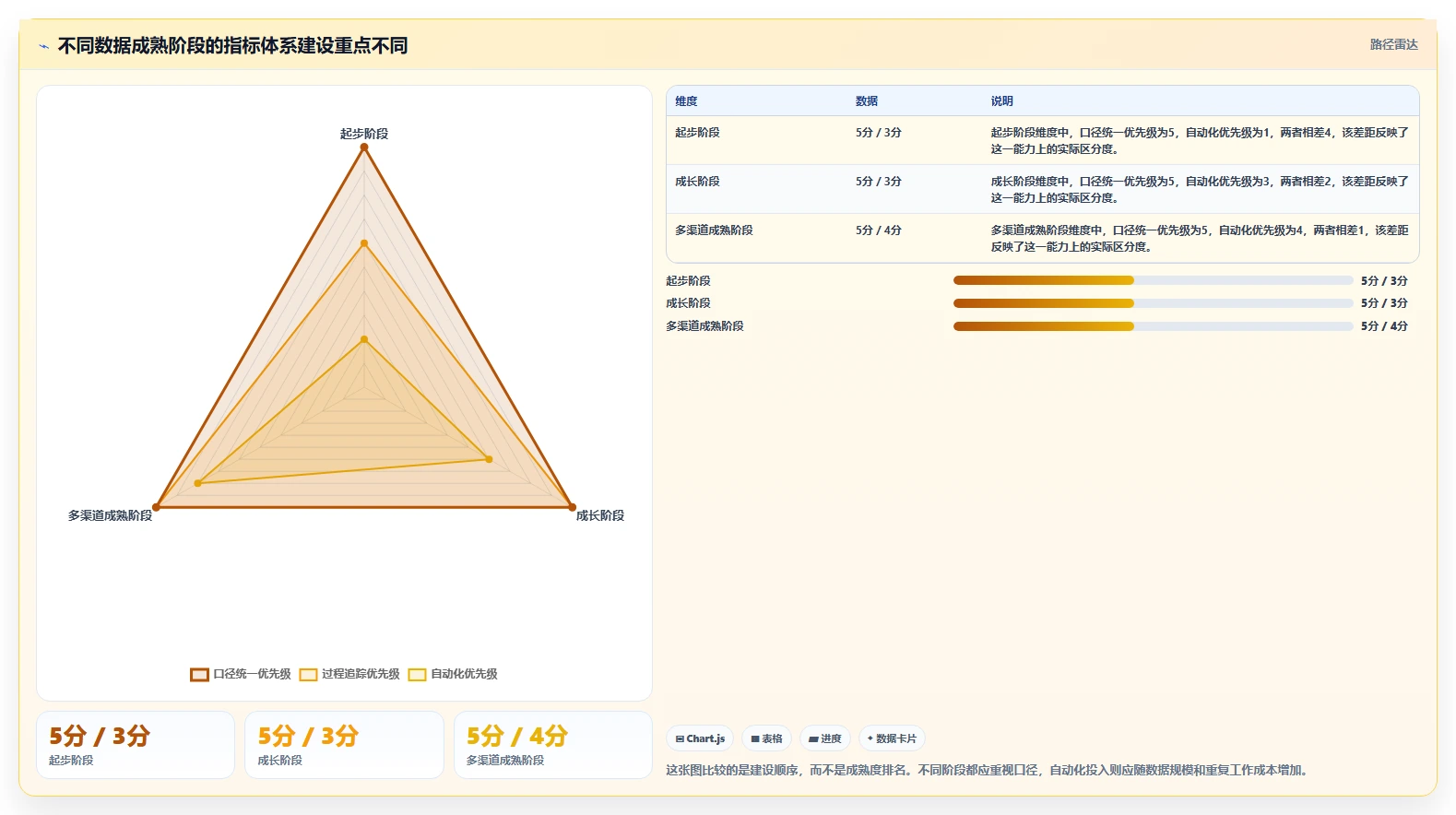1456x815 pixels.
Task: Toggle the 口径统一优先级 legend item
Action: pyautogui.click(x=241, y=674)
